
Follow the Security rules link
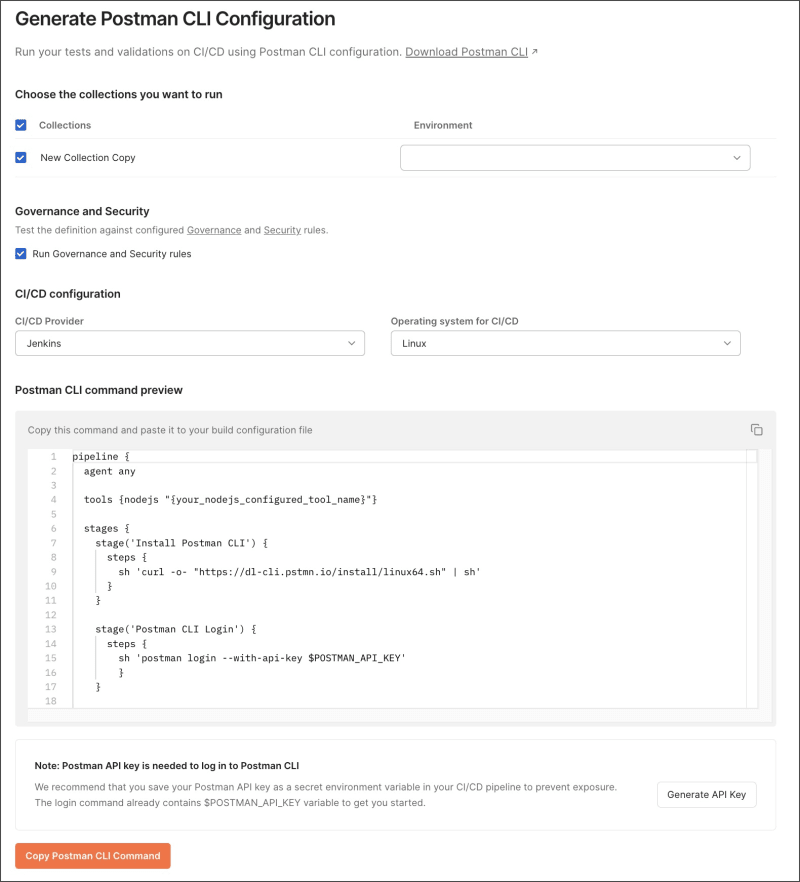point(282,230)
